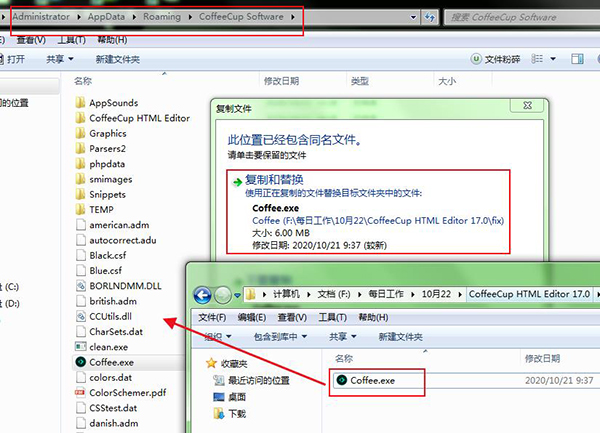Screen dimensions: 600x433
Task: Sort by 大小 column header
Action: [x=447, y=81]
